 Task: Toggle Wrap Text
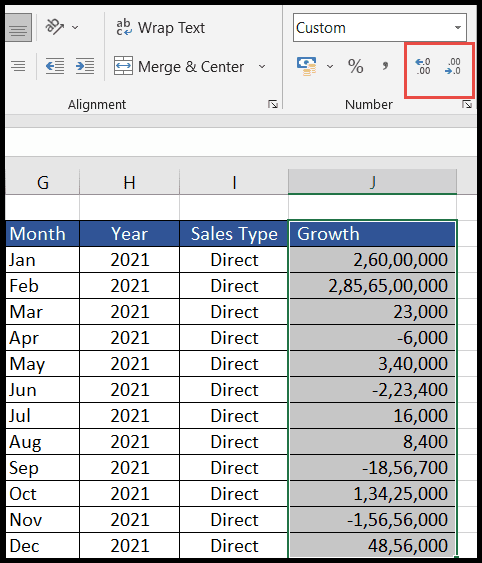[161, 28]
